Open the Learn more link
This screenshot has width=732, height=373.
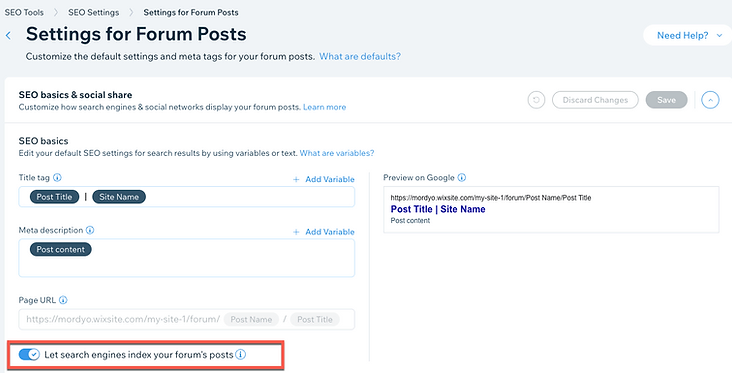click(x=324, y=107)
